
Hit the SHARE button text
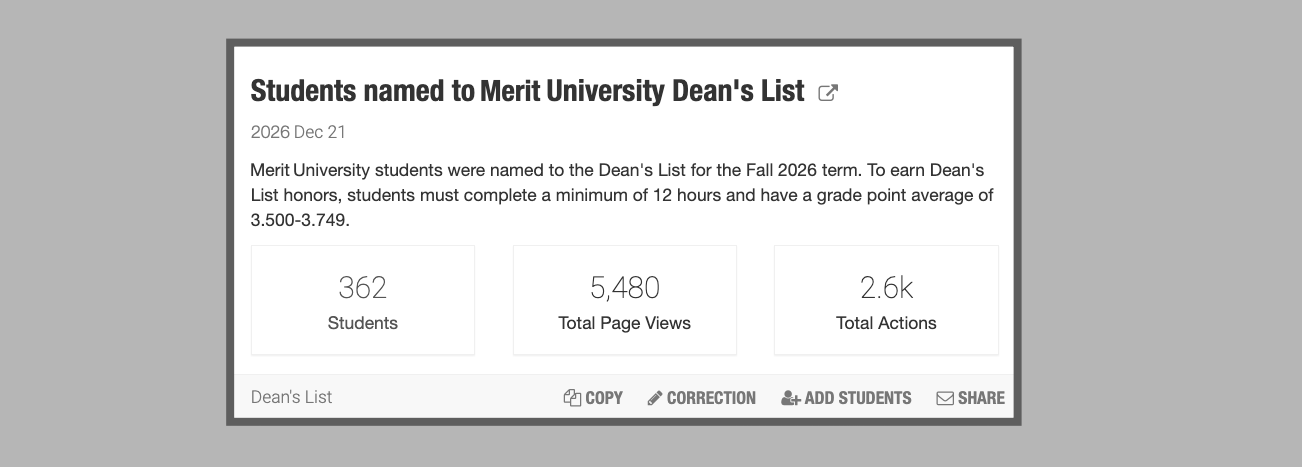coord(981,398)
